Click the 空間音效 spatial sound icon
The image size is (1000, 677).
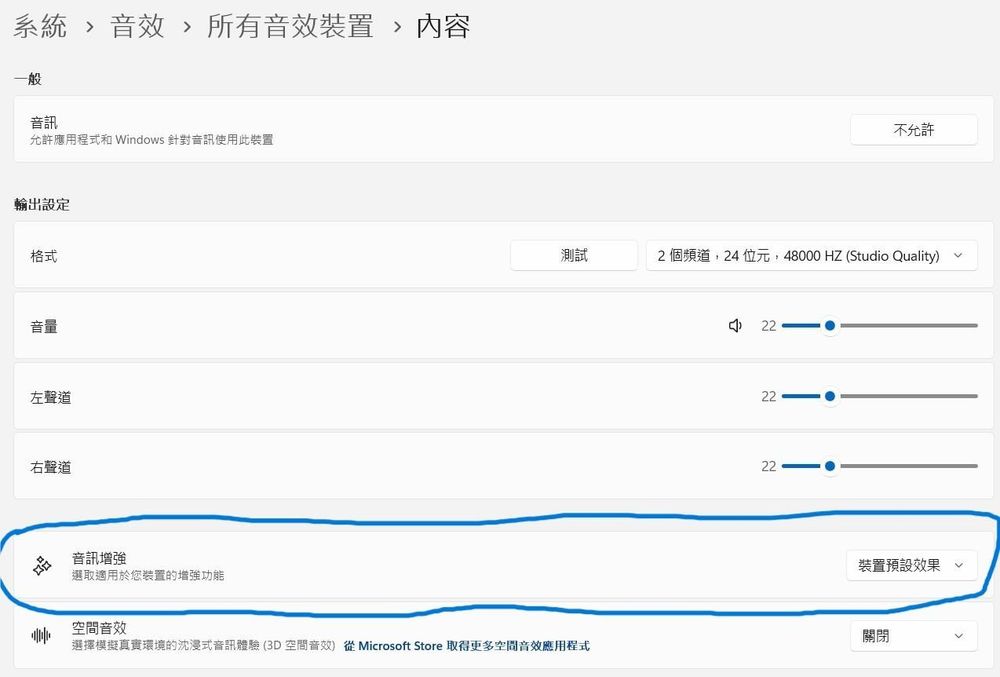pos(40,634)
